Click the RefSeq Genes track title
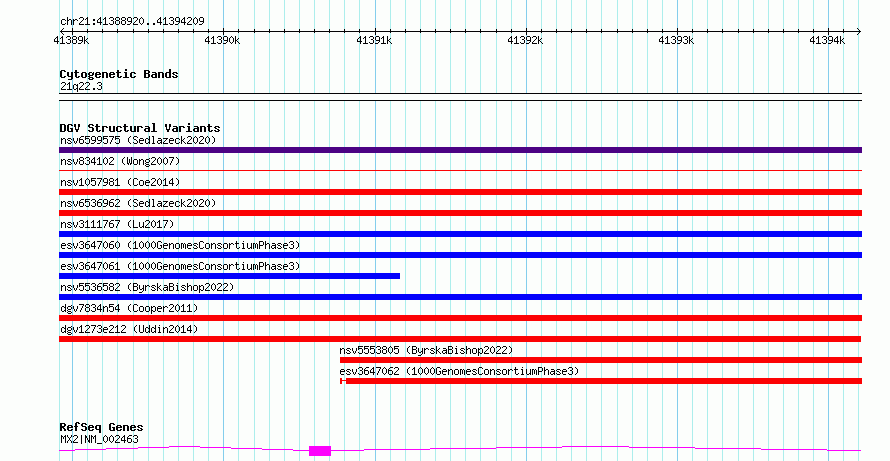The width and height of the screenshot is (890, 461). click(101, 427)
